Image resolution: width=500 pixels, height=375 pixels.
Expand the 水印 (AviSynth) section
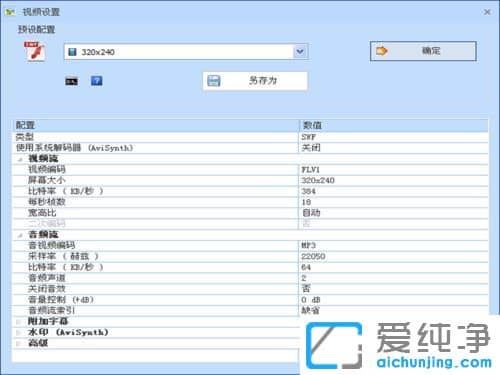19,332
